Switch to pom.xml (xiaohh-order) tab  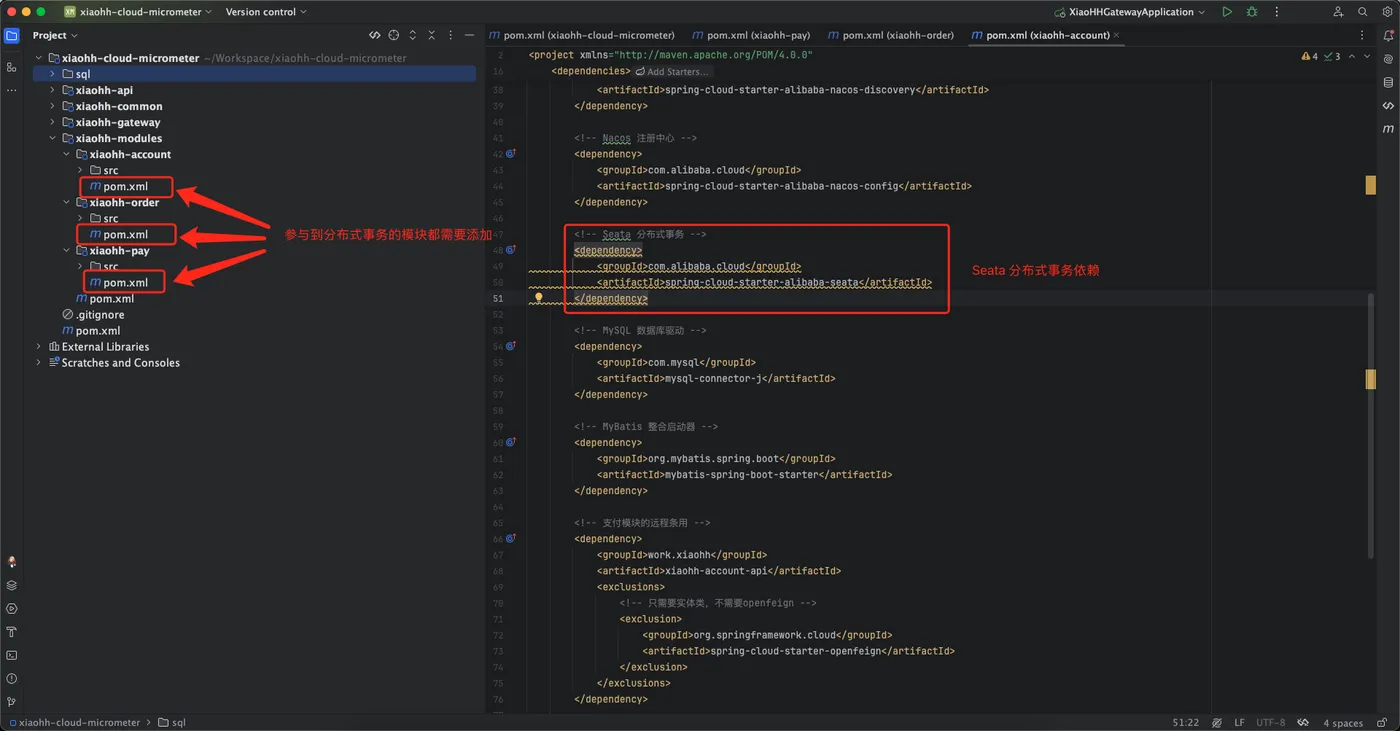tap(891, 35)
